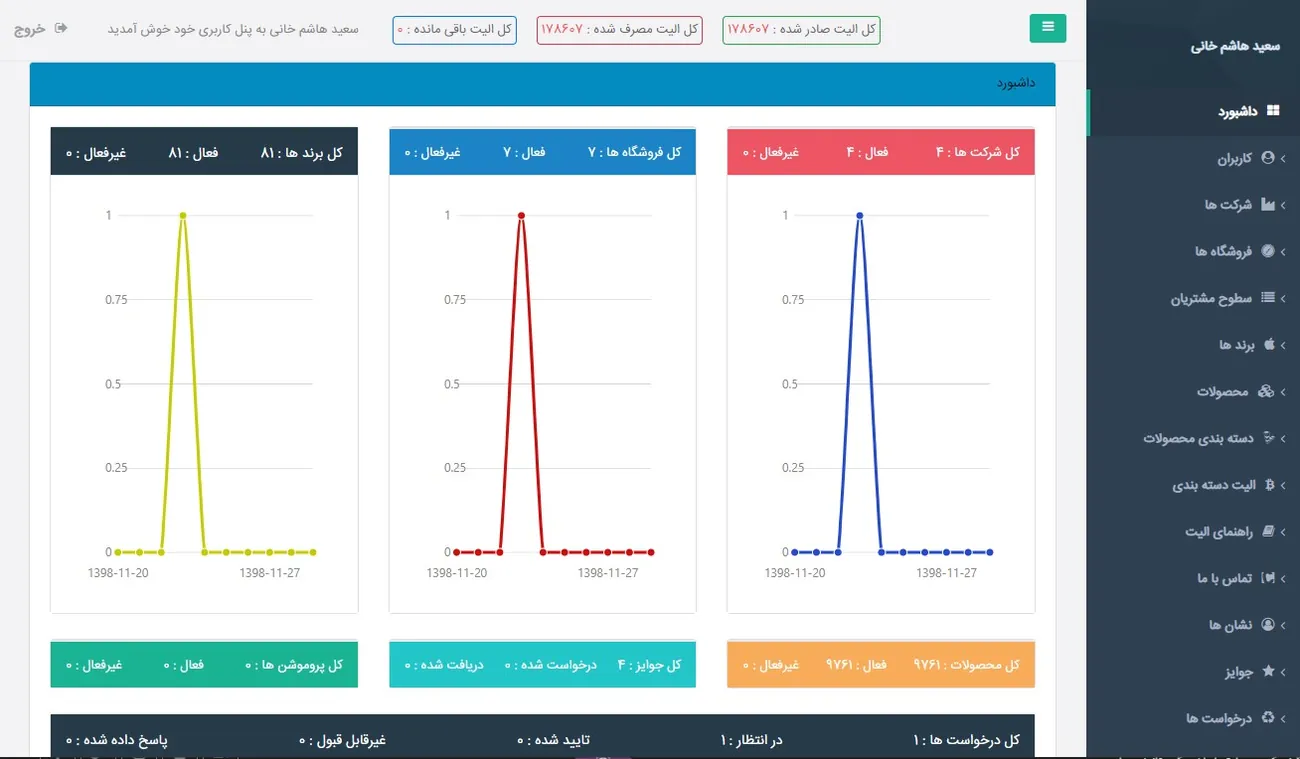This screenshot has height=759, width=1300.
Task: Click the کل درخواست ها : ۱ text
Action: 966,740
